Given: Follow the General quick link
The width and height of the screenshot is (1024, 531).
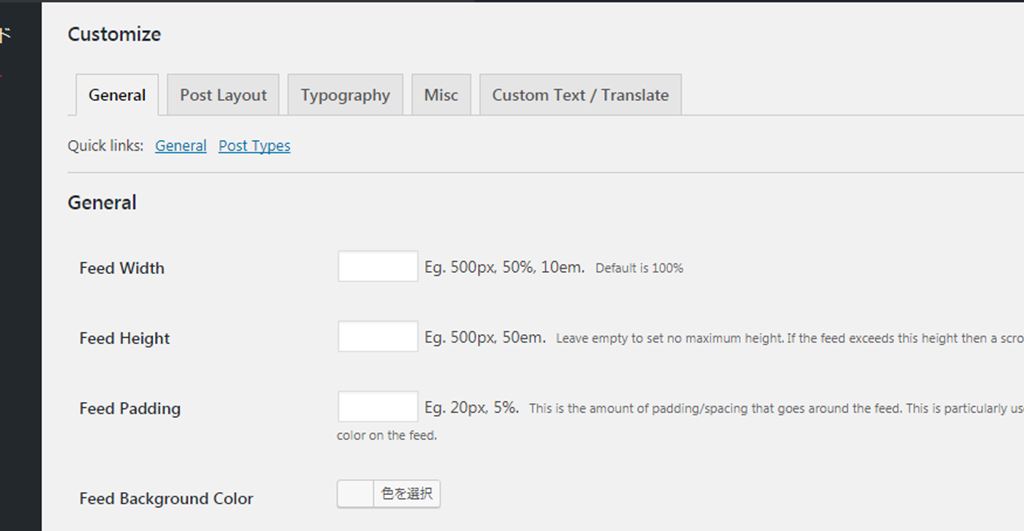Looking at the screenshot, I should [181, 146].
